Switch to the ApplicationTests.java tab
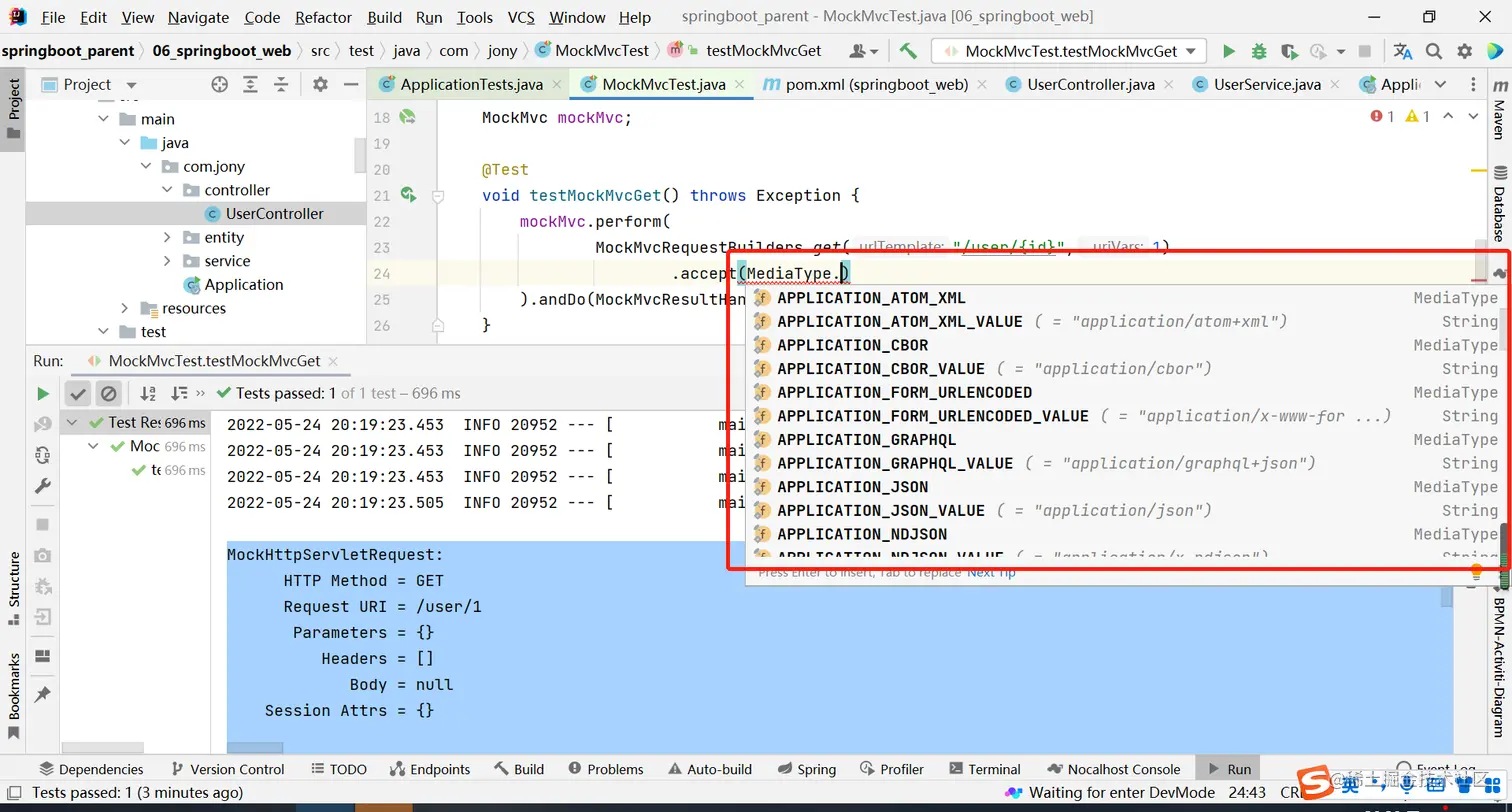The image size is (1512, 812). [468, 85]
